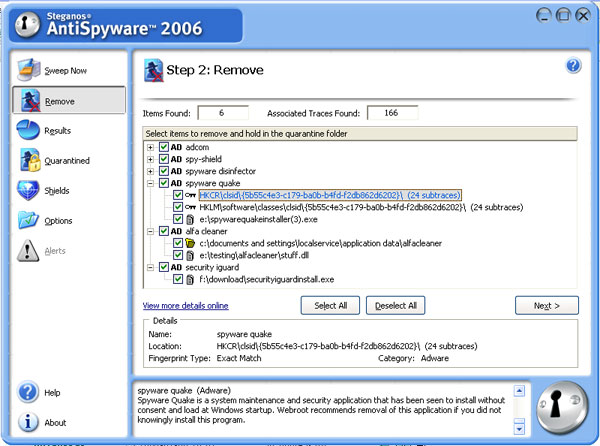Screen dimensions: 600x446
Task: Select the spyware disinfector row label
Action: 221,171
